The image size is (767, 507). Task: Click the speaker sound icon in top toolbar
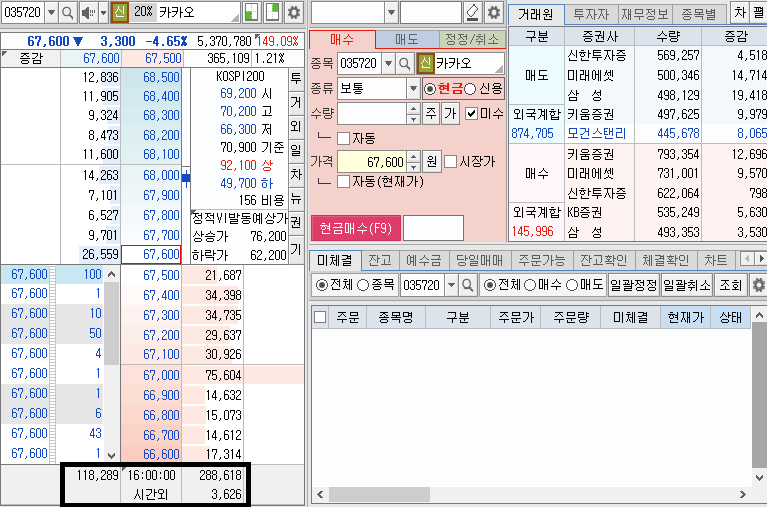pos(88,13)
